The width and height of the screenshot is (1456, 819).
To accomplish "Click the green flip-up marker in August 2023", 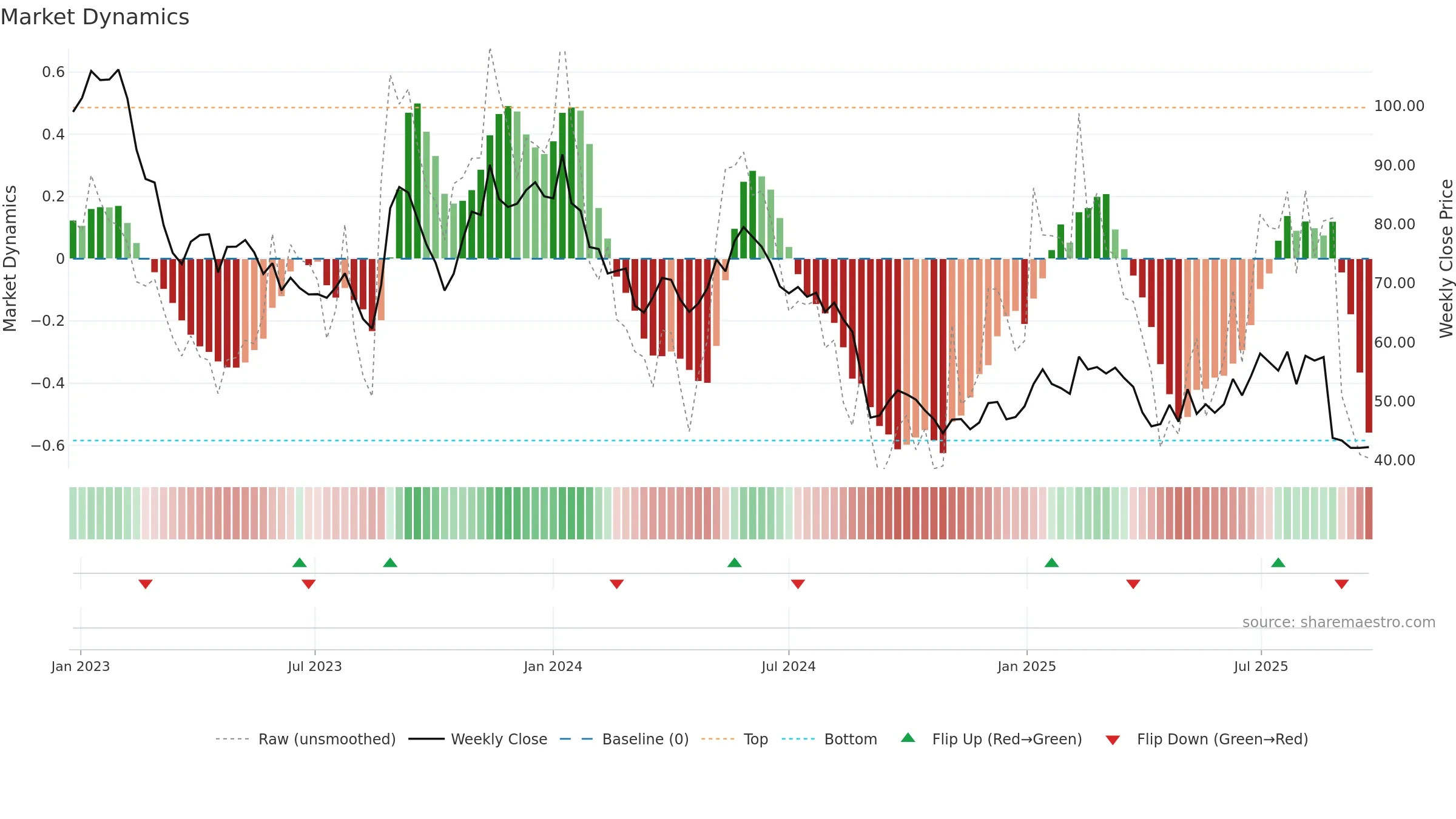I will (390, 562).
